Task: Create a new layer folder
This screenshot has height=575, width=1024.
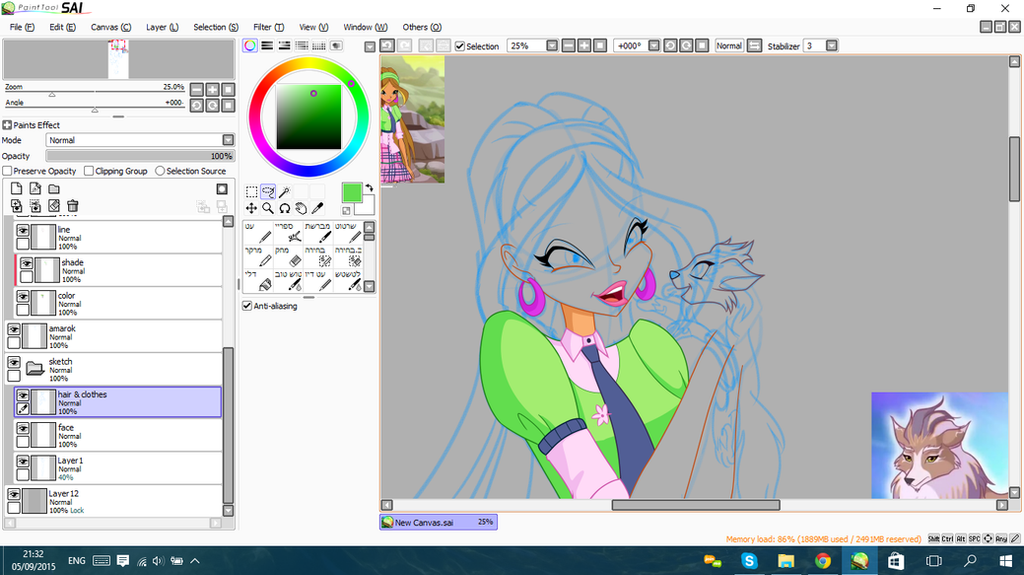Action: click(54, 189)
